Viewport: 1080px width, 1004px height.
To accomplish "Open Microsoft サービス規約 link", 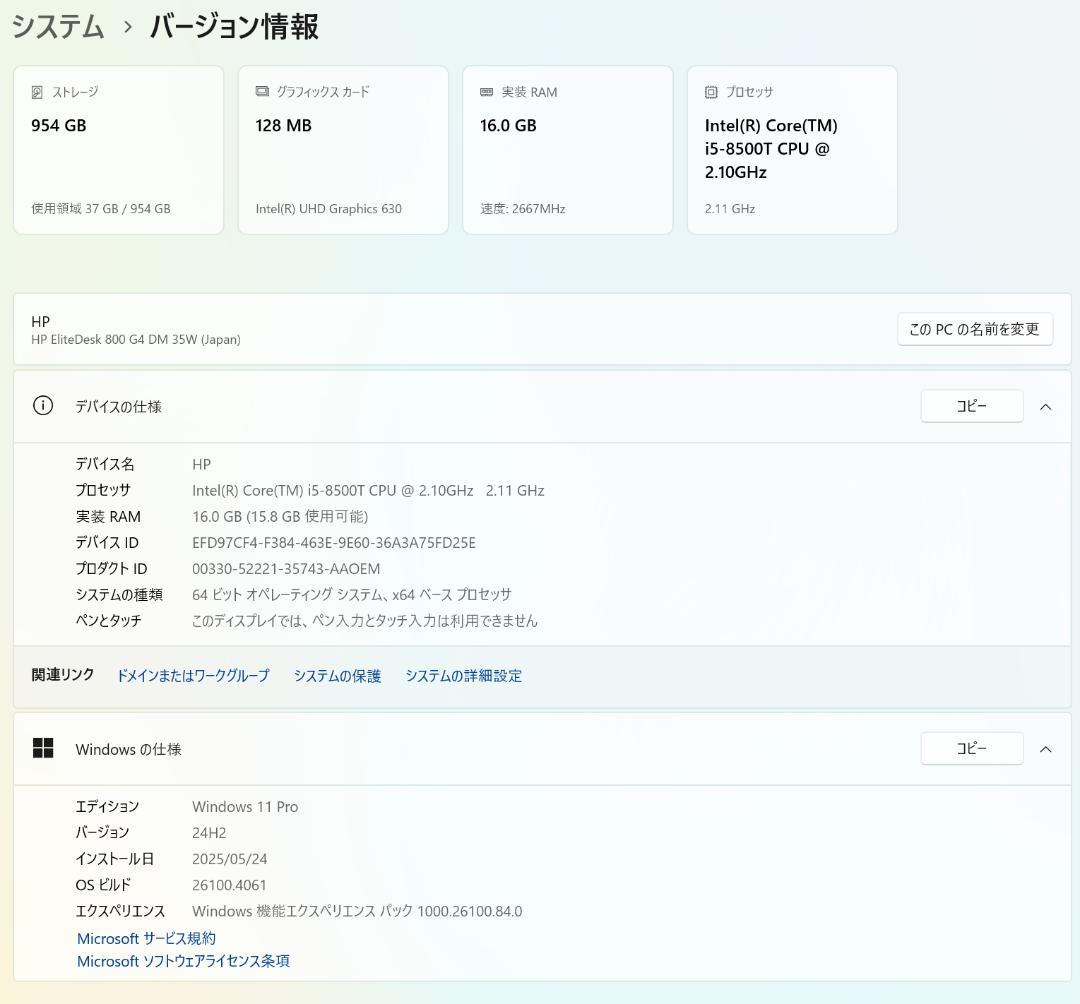I will point(146,937).
